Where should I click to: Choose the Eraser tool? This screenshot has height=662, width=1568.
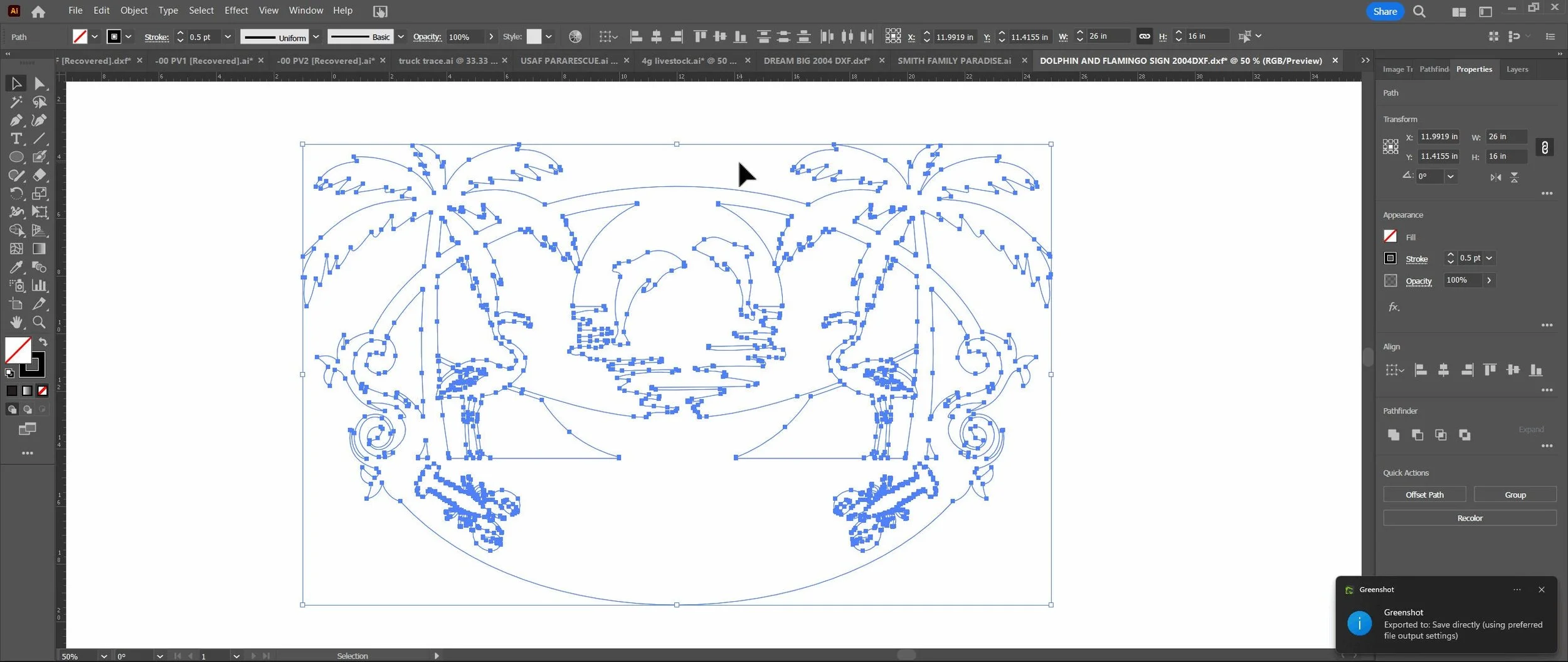point(40,175)
